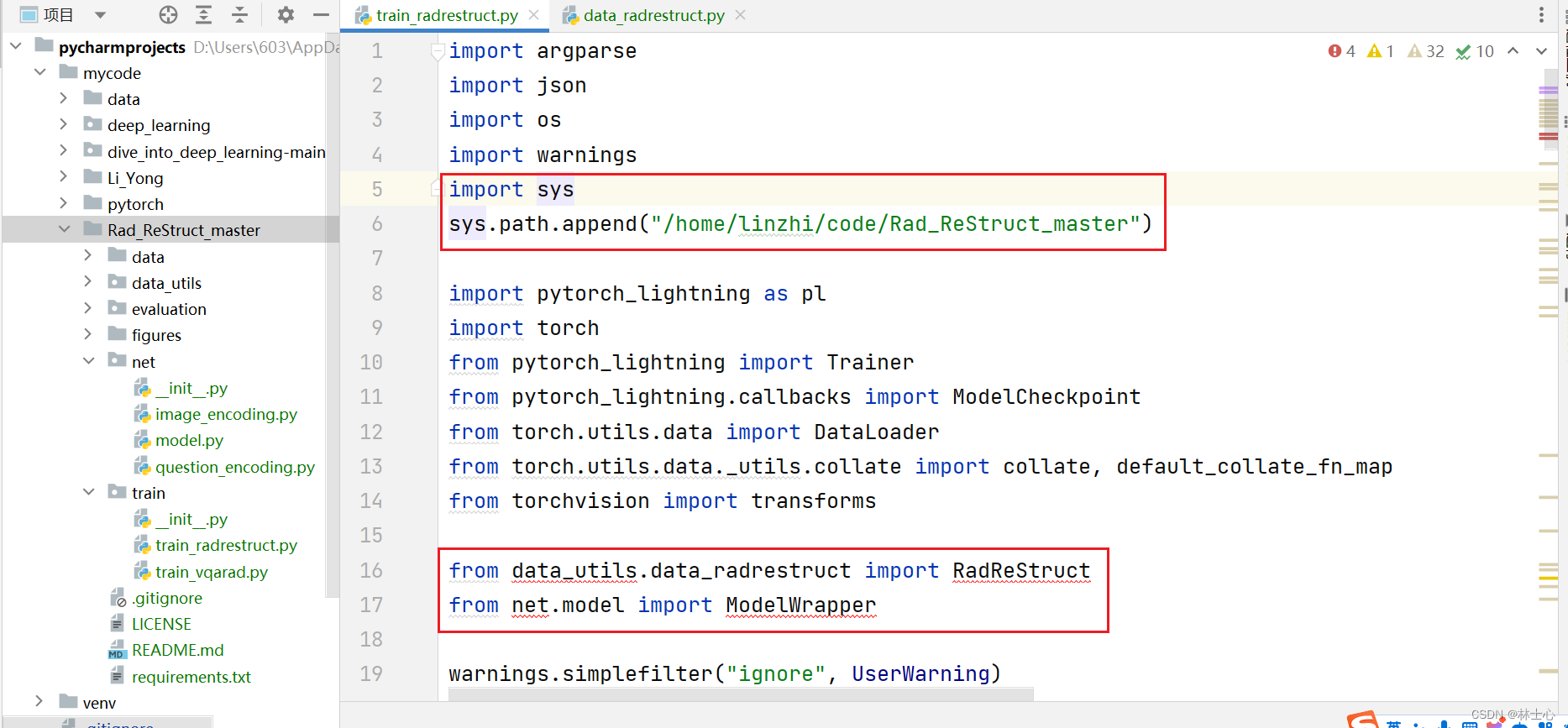Collapse the pycharmprojects root folder
The width and height of the screenshot is (1568, 728).
click(x=15, y=46)
